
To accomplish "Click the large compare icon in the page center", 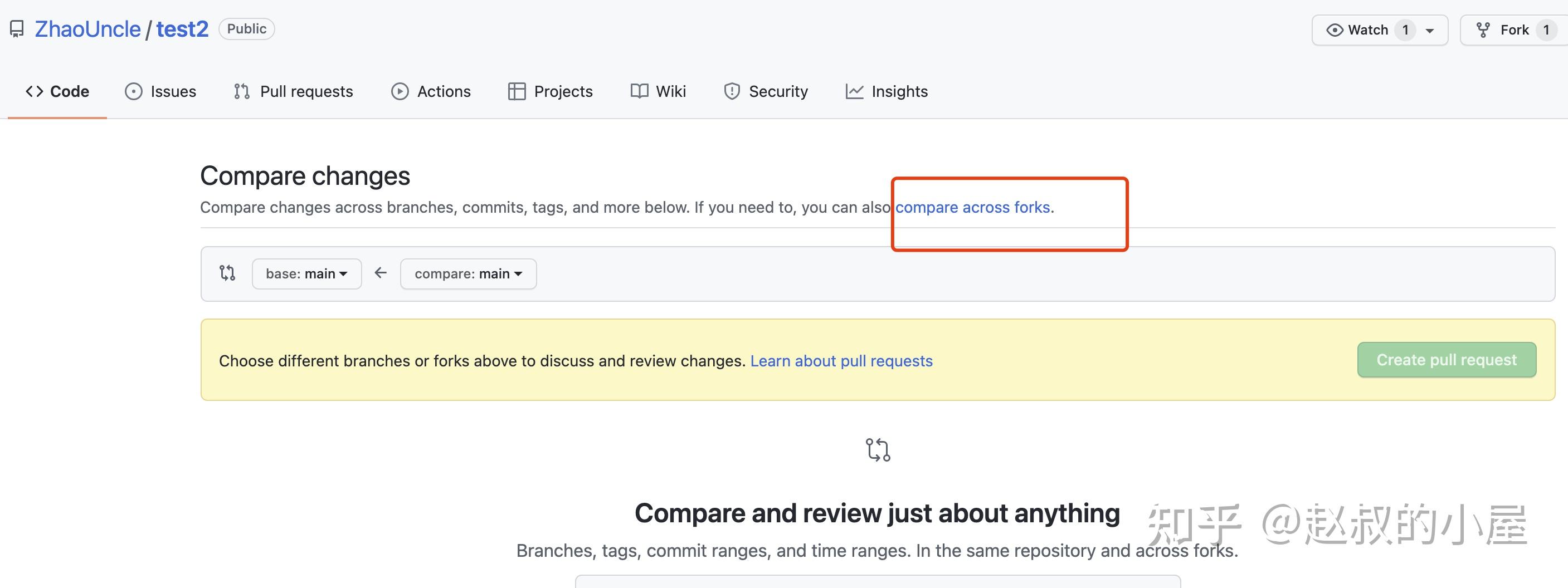I will coord(878,450).
